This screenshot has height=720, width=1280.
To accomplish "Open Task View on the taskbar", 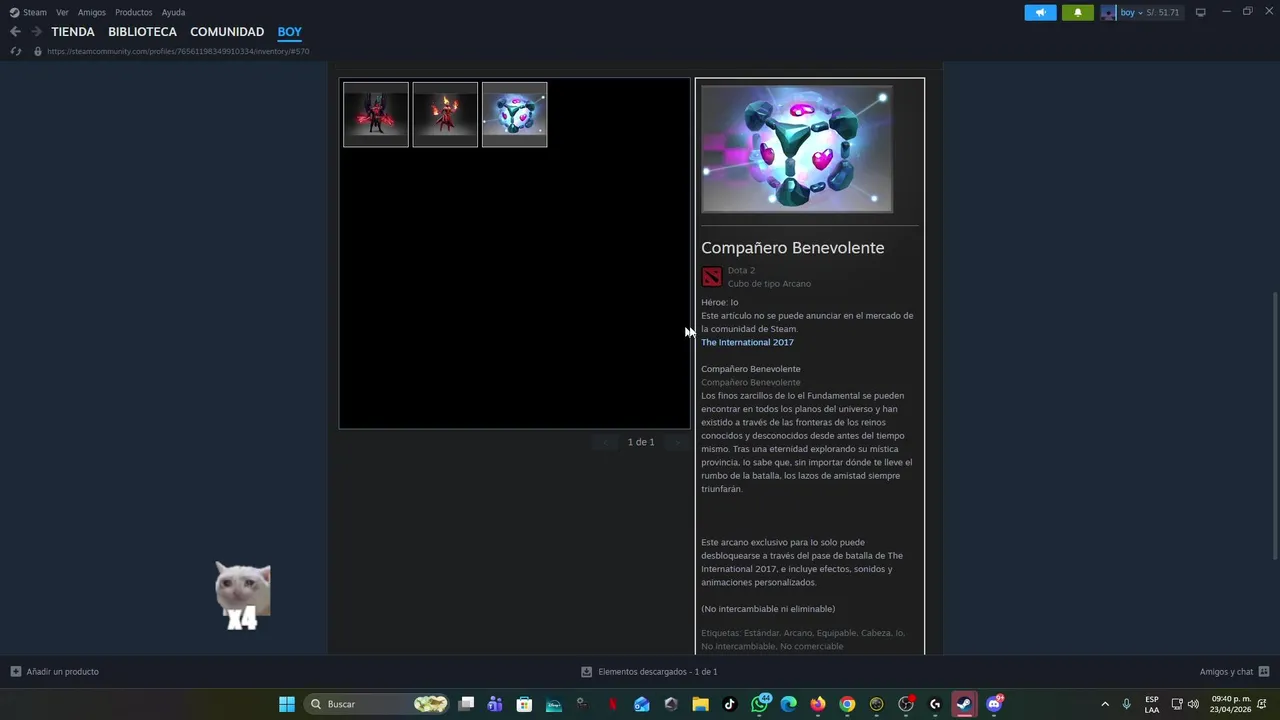I will tap(466, 704).
